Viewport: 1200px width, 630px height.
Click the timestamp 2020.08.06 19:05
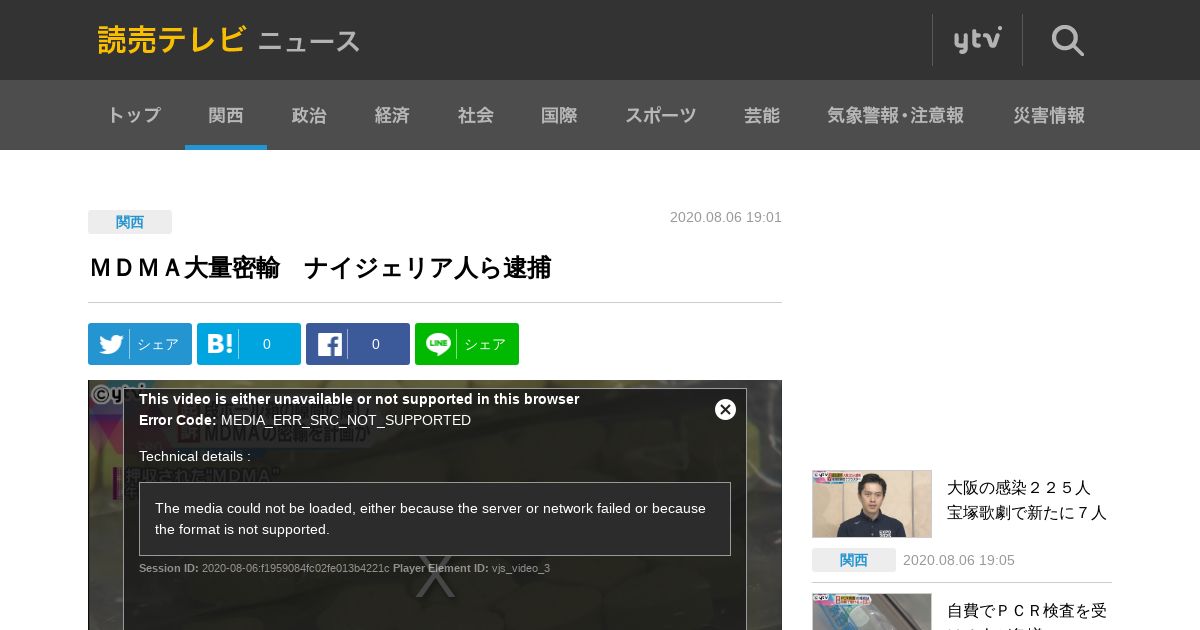[x=959, y=560]
